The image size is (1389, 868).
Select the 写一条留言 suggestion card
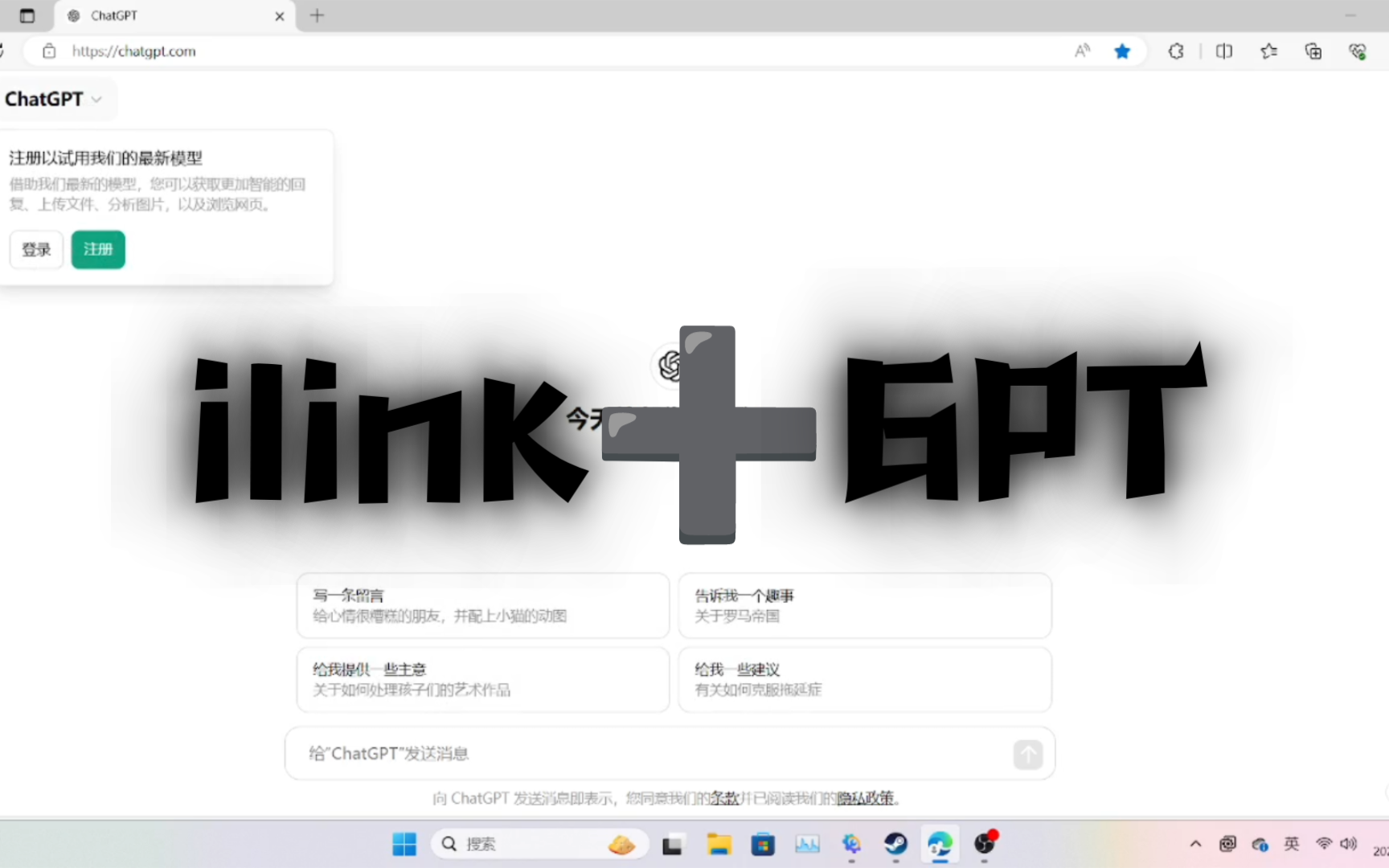pyautogui.click(x=483, y=605)
